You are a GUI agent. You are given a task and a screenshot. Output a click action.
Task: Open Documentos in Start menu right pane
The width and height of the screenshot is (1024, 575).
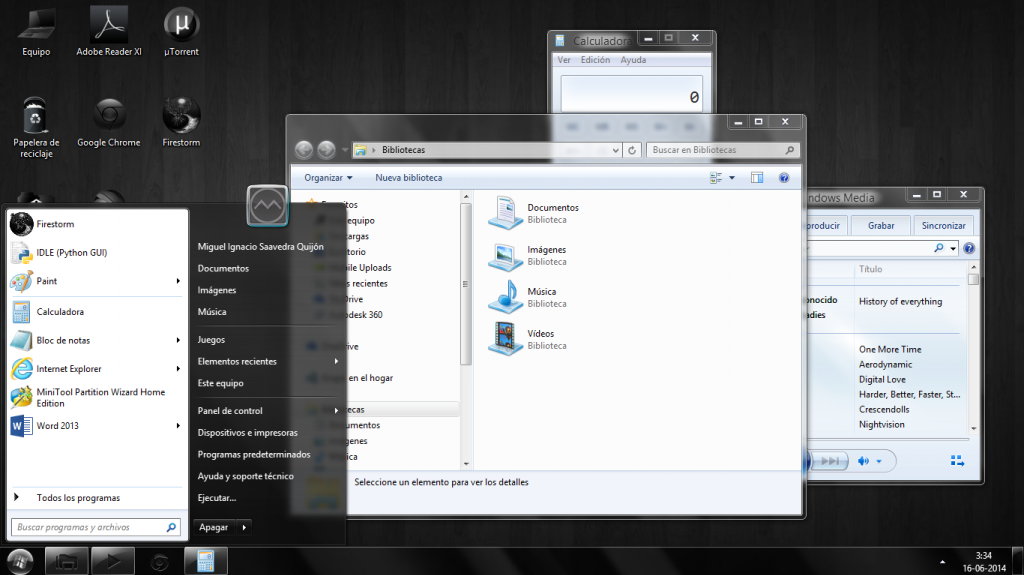pyautogui.click(x=223, y=269)
